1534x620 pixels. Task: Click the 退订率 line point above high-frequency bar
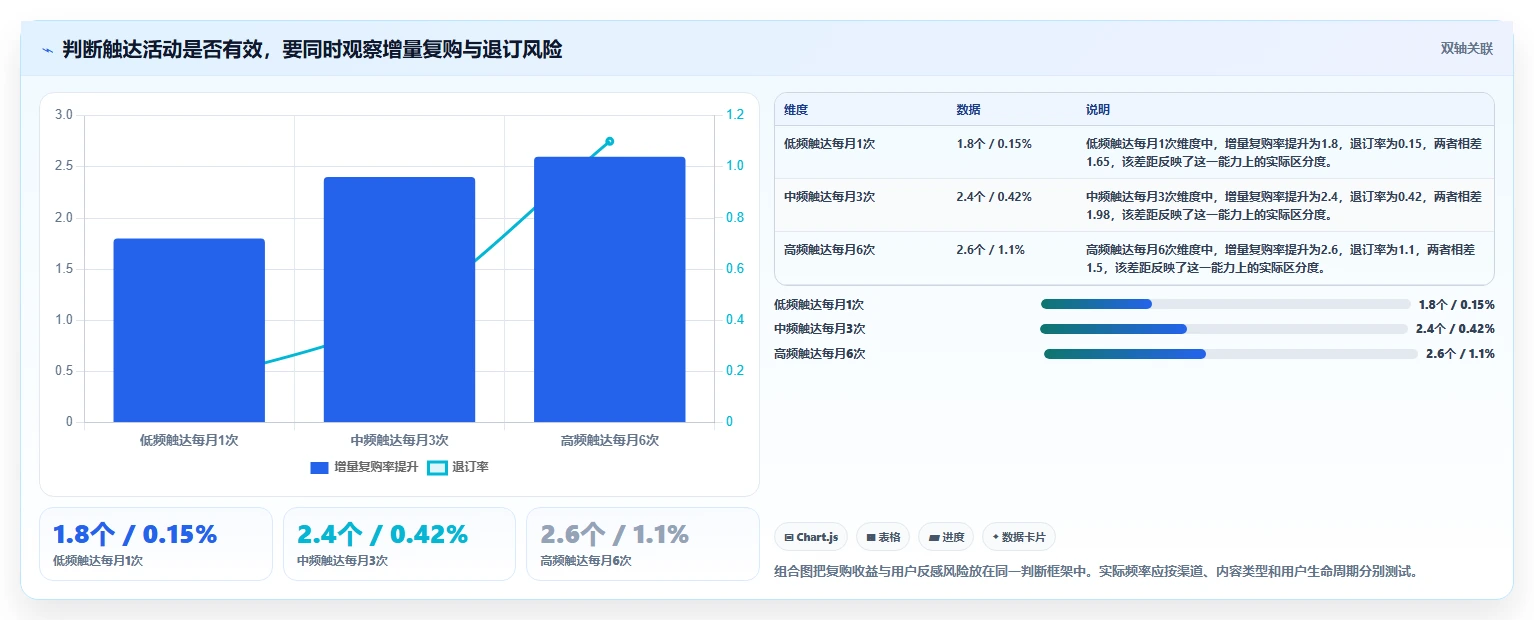pyautogui.click(x=609, y=141)
